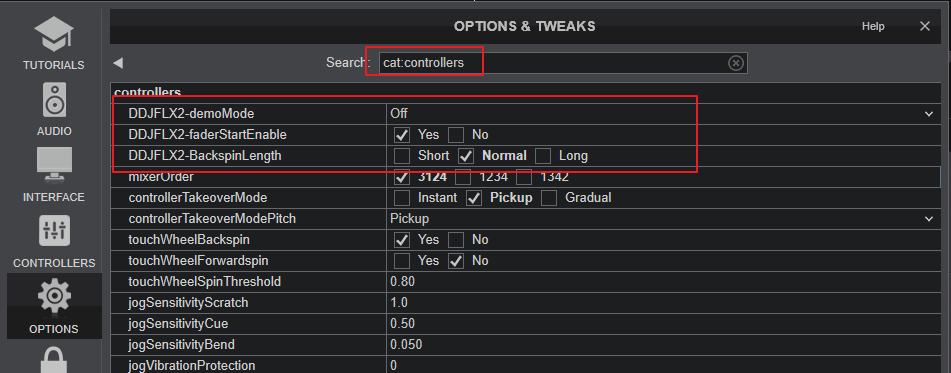Check Short for DDJFLX2-BackspinLength
Viewport: 951px width, 373px height.
coord(402,156)
